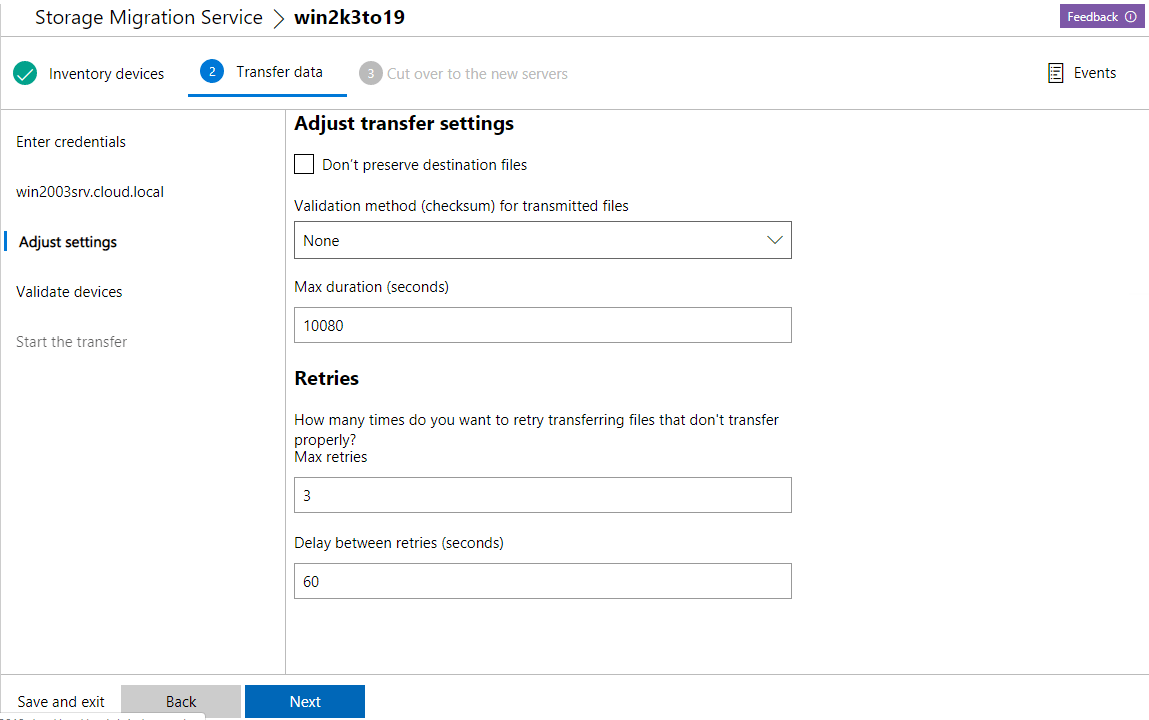The image size is (1149, 720).
Task: Click the breadcrumb chevron arrow
Action: 278,18
